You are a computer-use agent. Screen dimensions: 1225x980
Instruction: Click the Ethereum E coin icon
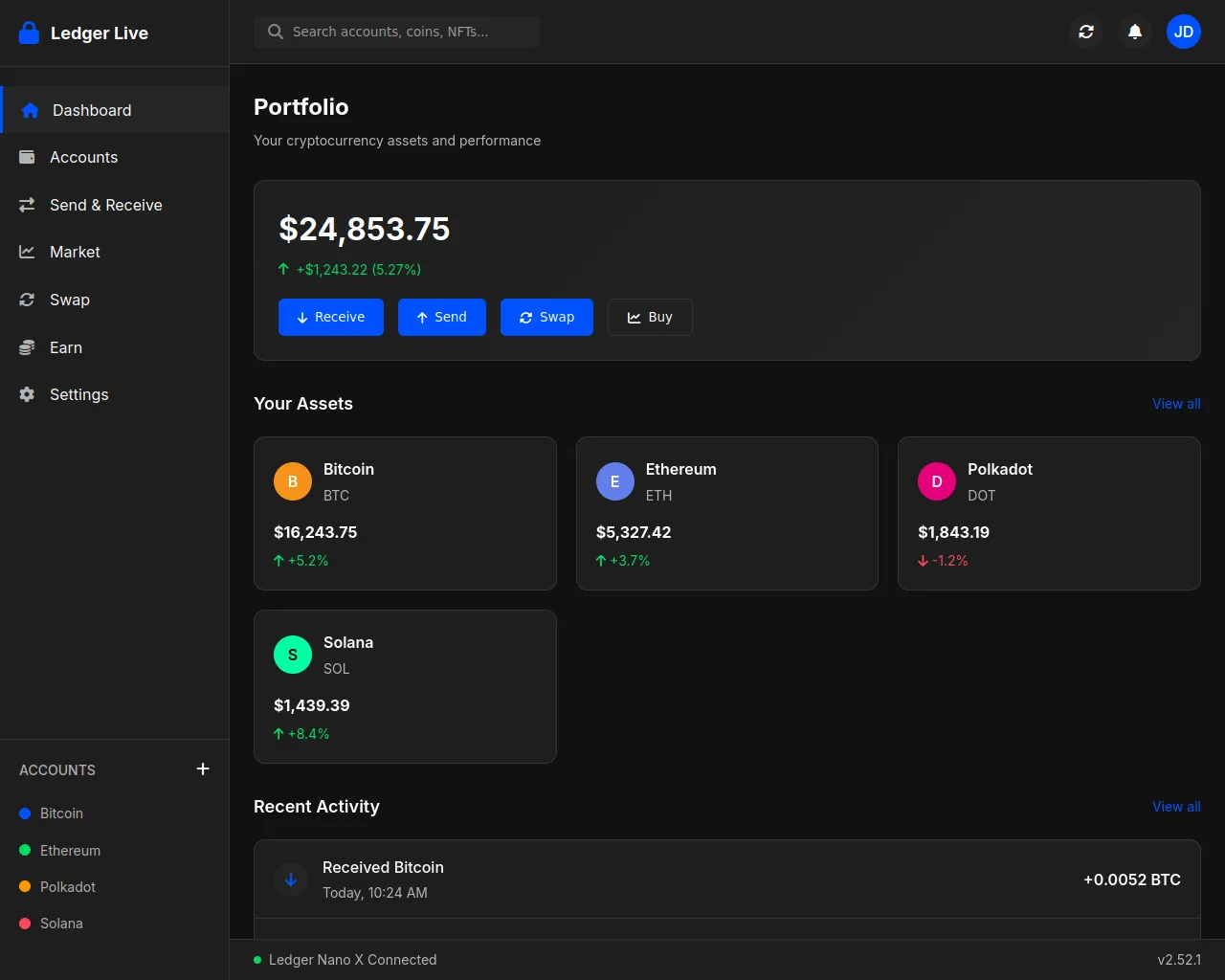click(615, 481)
